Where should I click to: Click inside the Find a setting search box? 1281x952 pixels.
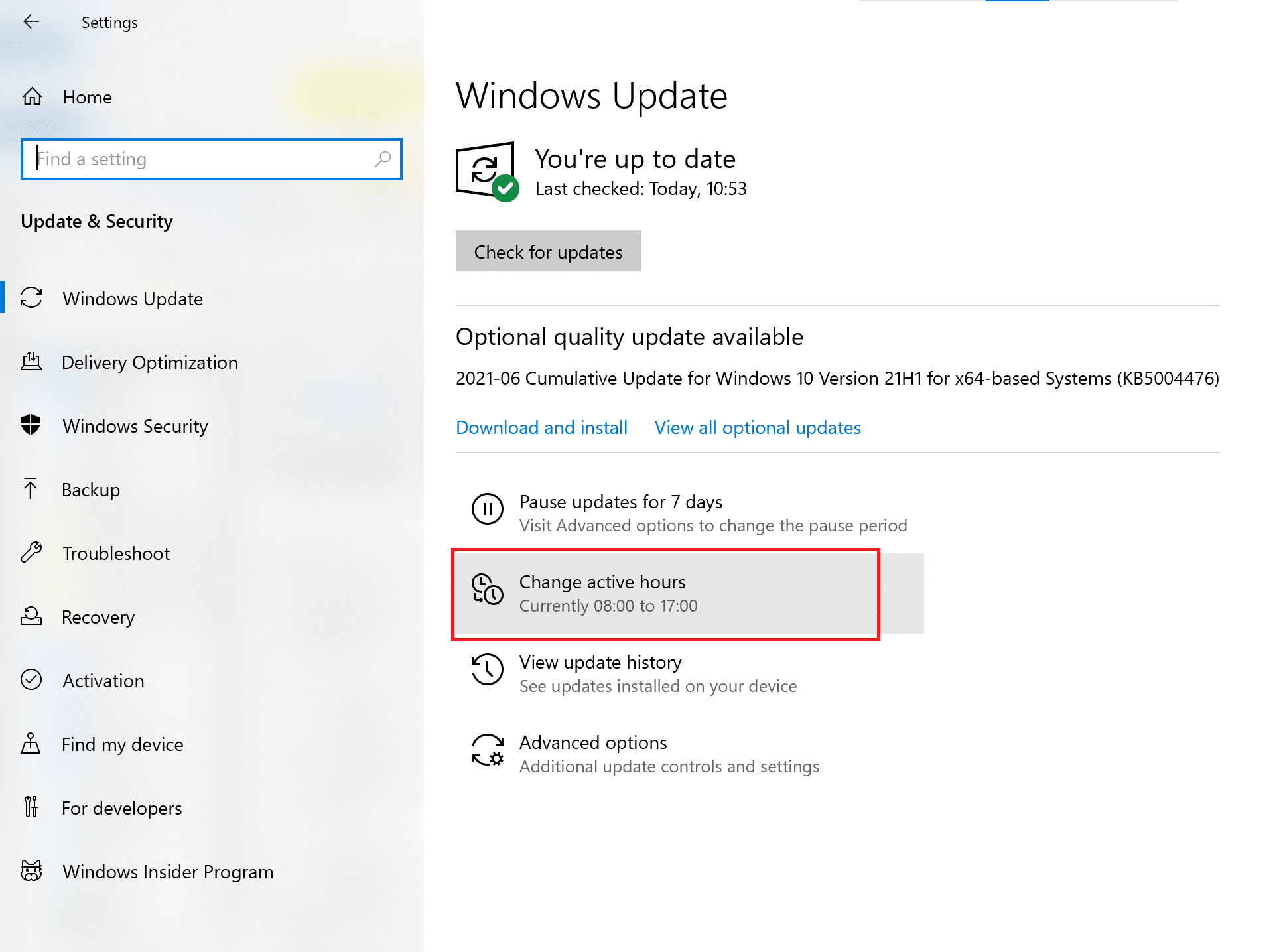[x=211, y=159]
